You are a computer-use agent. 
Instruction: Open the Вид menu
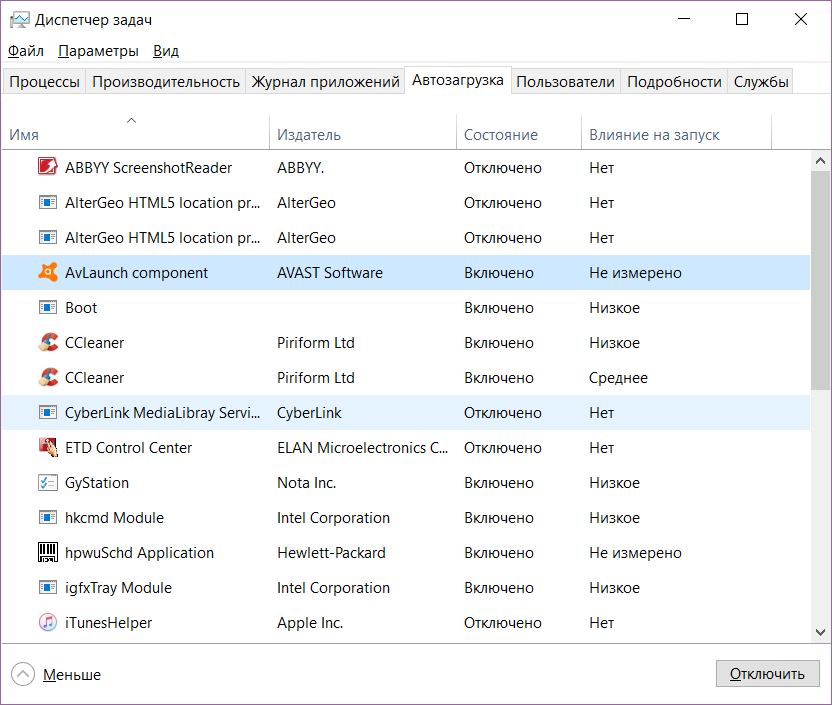pos(166,51)
